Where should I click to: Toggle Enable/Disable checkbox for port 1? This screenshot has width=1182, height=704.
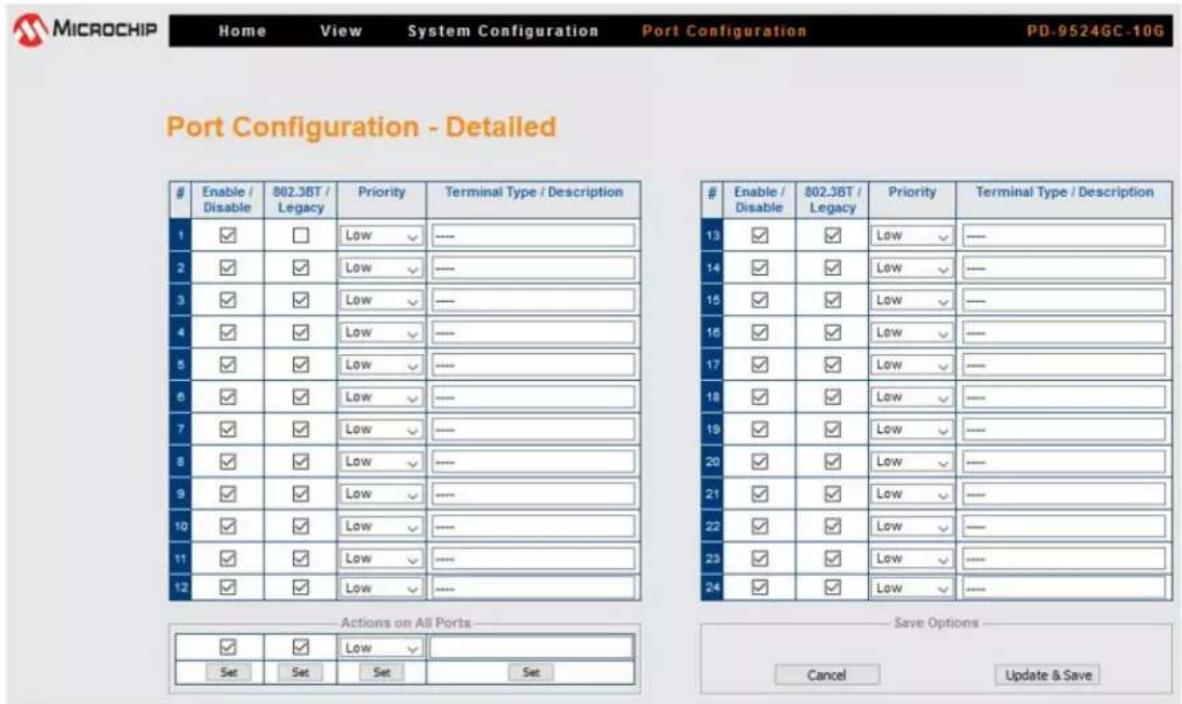click(x=228, y=235)
